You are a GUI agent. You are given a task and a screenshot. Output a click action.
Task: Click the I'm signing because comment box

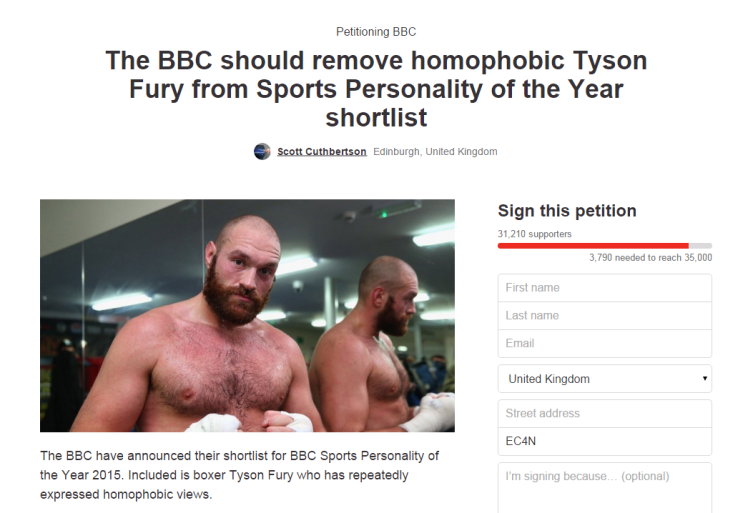coord(604,488)
